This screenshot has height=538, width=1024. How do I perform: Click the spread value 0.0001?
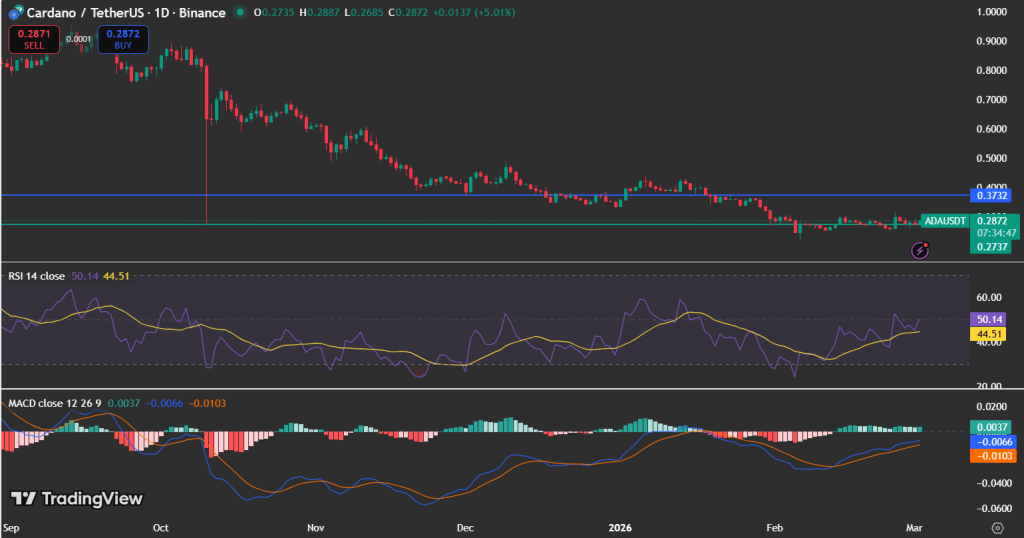click(x=78, y=39)
